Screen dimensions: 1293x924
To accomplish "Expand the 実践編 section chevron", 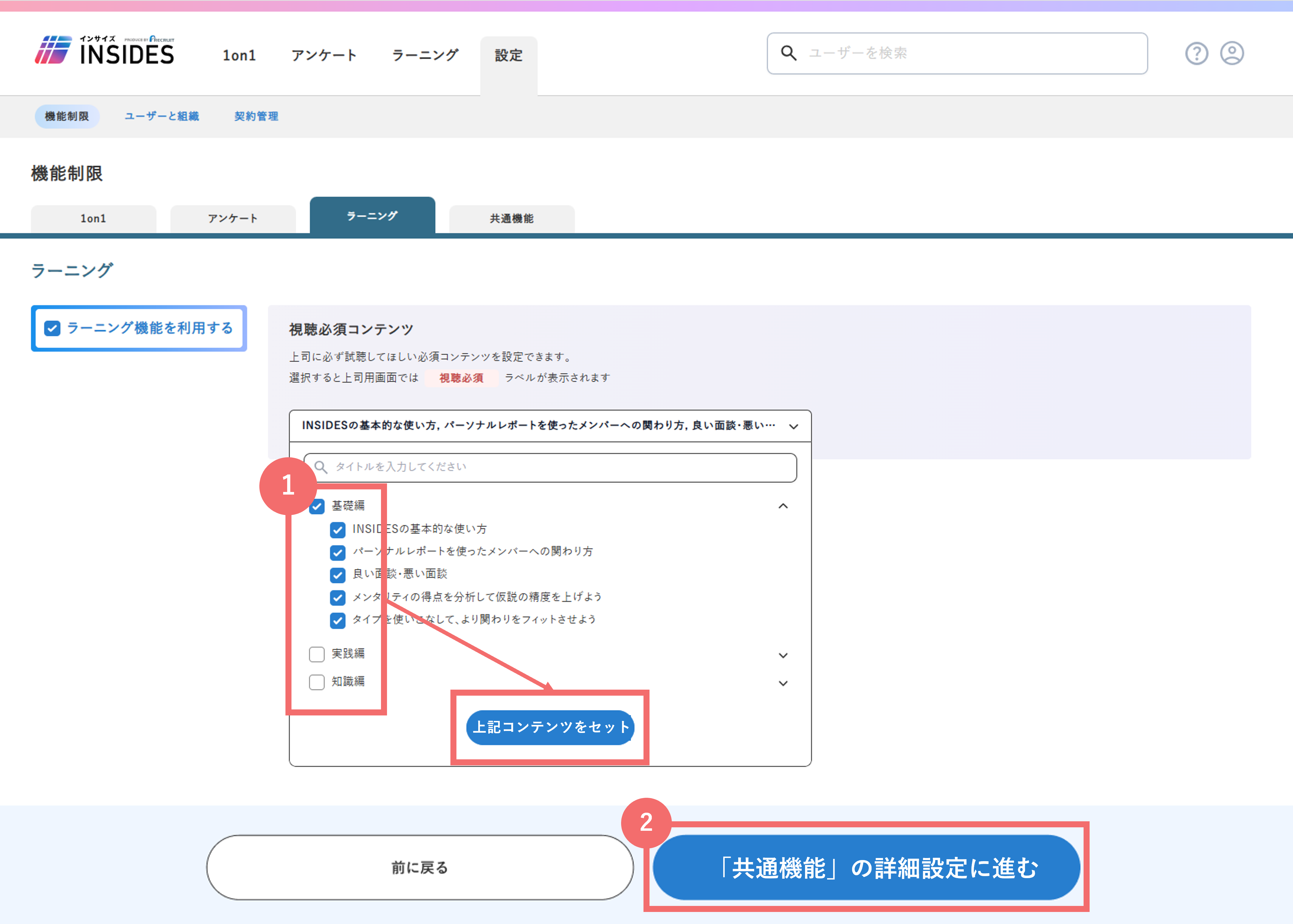I will [x=783, y=655].
